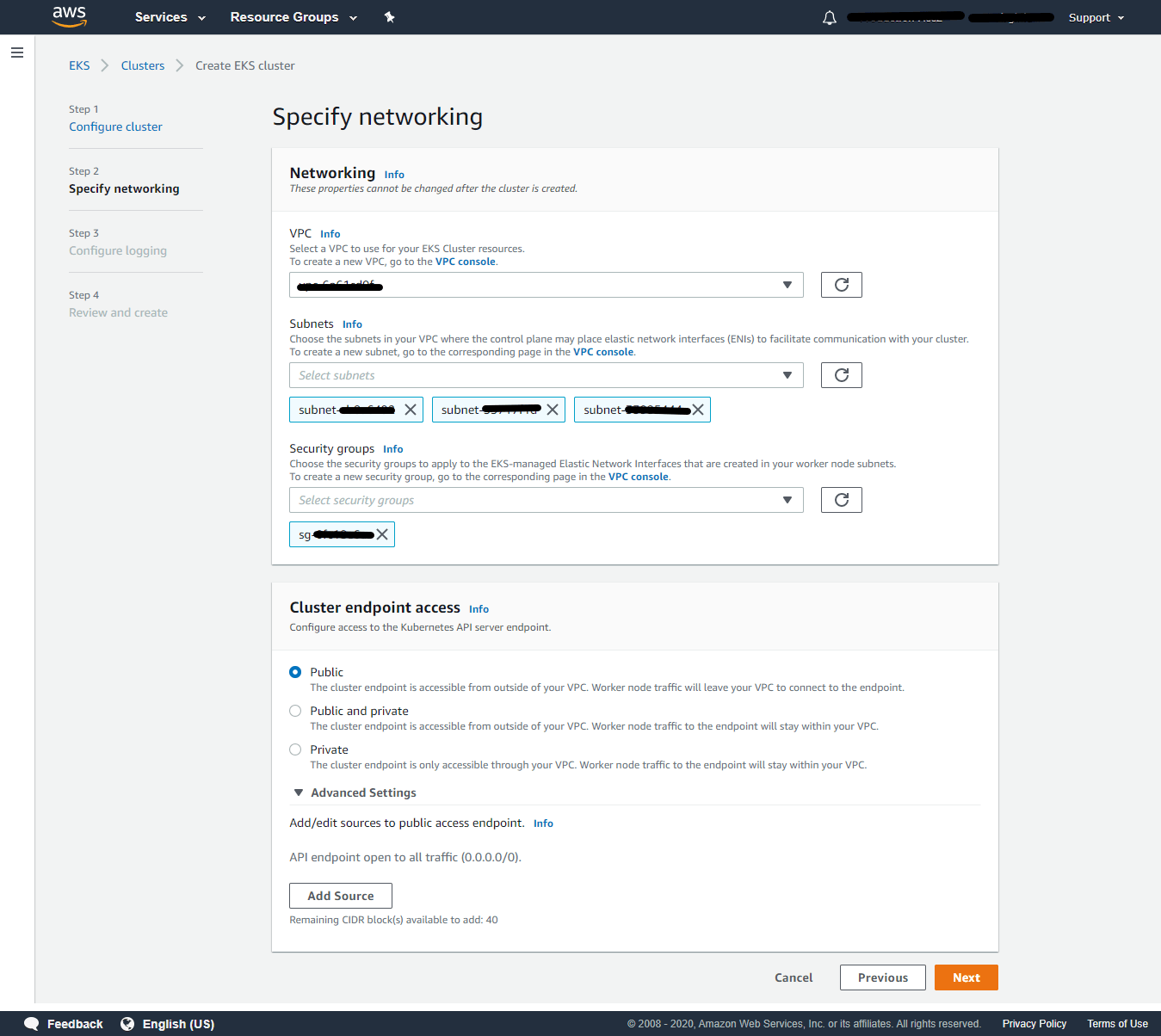Viewport: 1161px width, 1036px height.
Task: Open Info link next to Security groups
Action: click(393, 449)
